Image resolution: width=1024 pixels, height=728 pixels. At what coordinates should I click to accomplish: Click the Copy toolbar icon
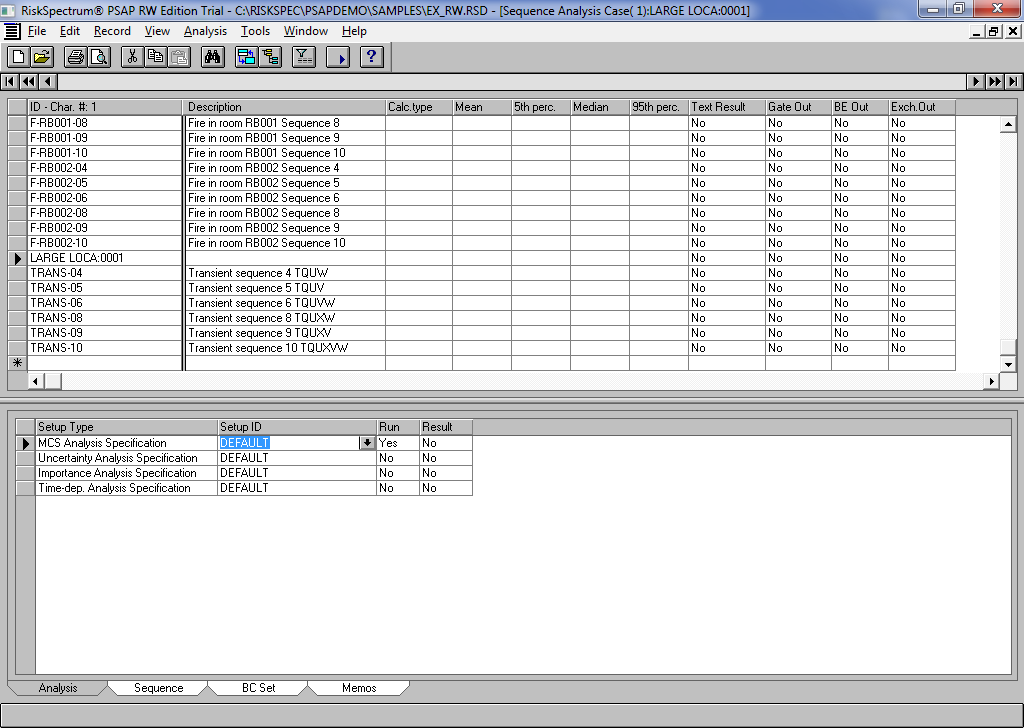[x=156, y=57]
